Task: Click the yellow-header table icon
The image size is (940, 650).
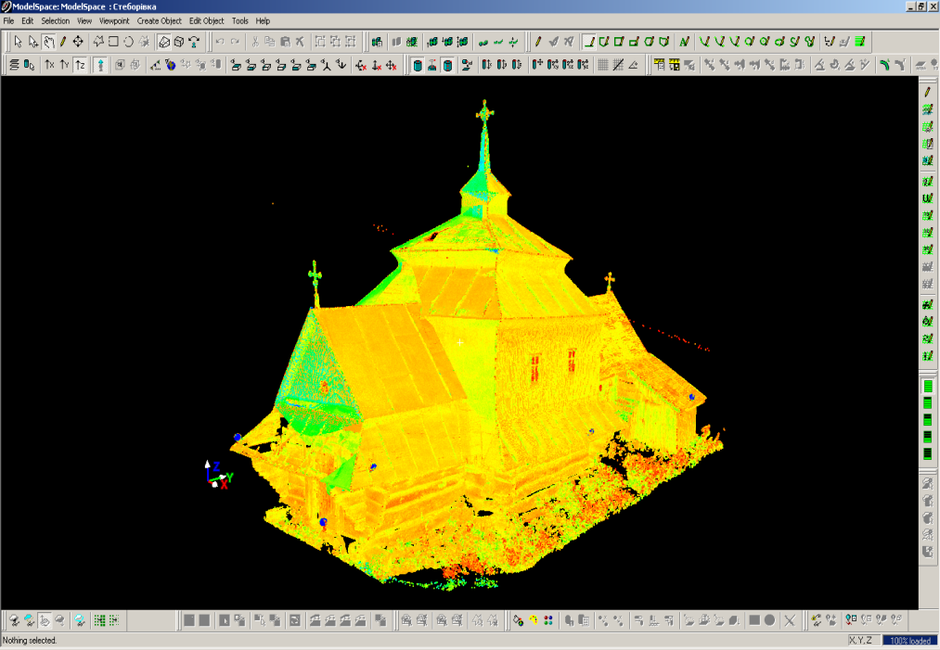Action: click(659, 64)
